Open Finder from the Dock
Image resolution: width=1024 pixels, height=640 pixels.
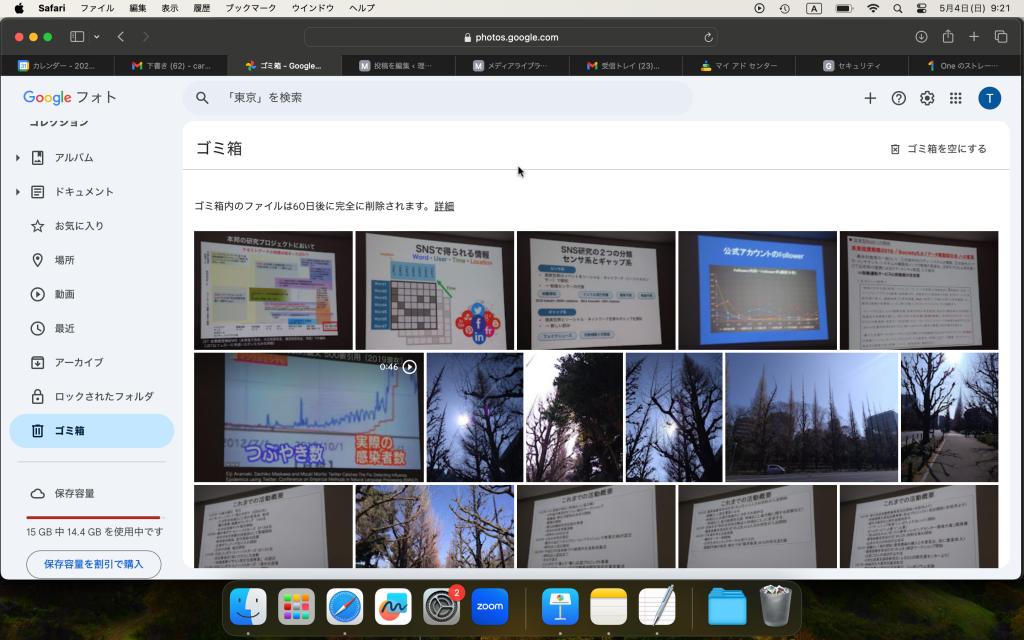pyautogui.click(x=248, y=606)
